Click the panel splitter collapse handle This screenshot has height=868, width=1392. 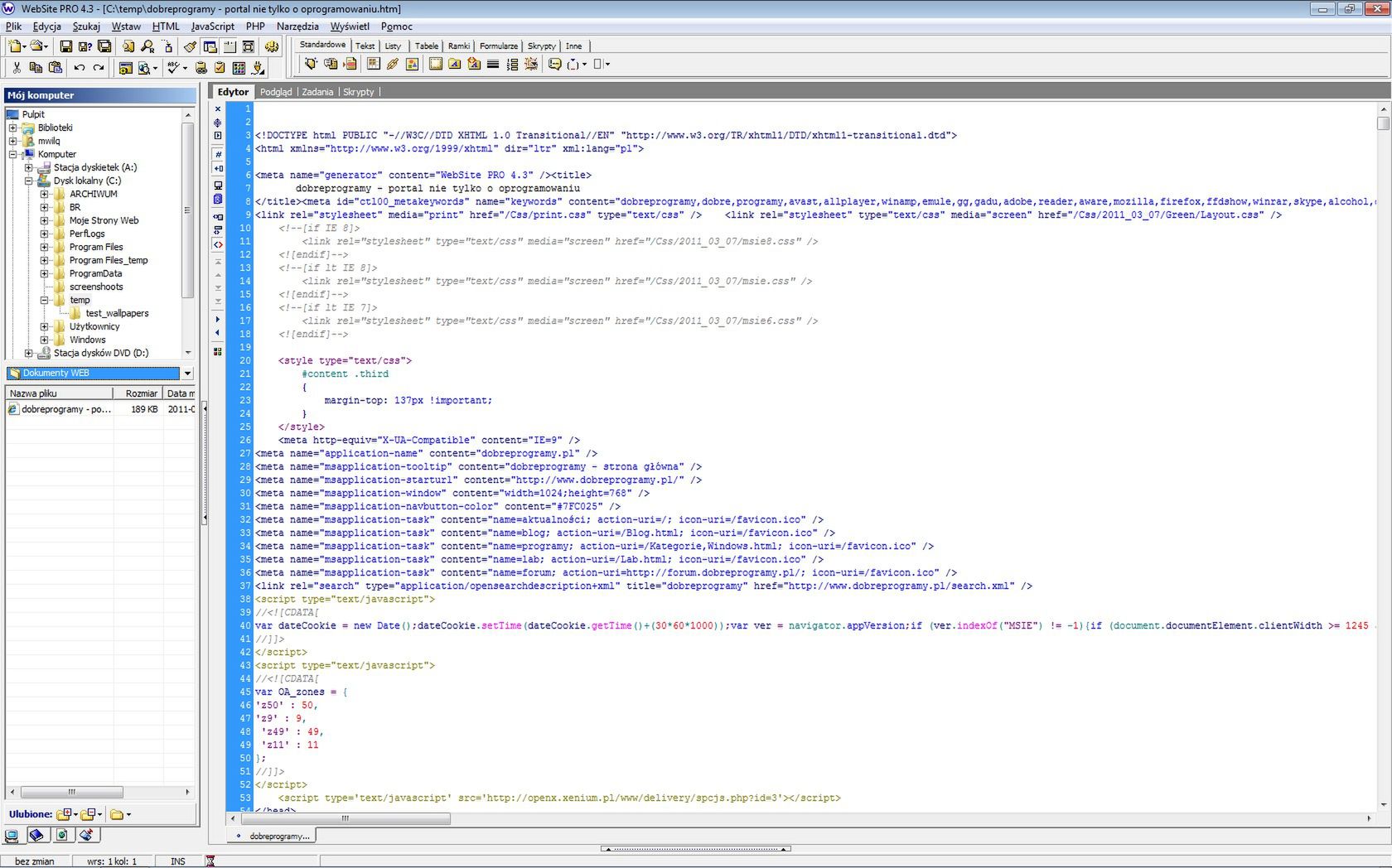click(205, 462)
